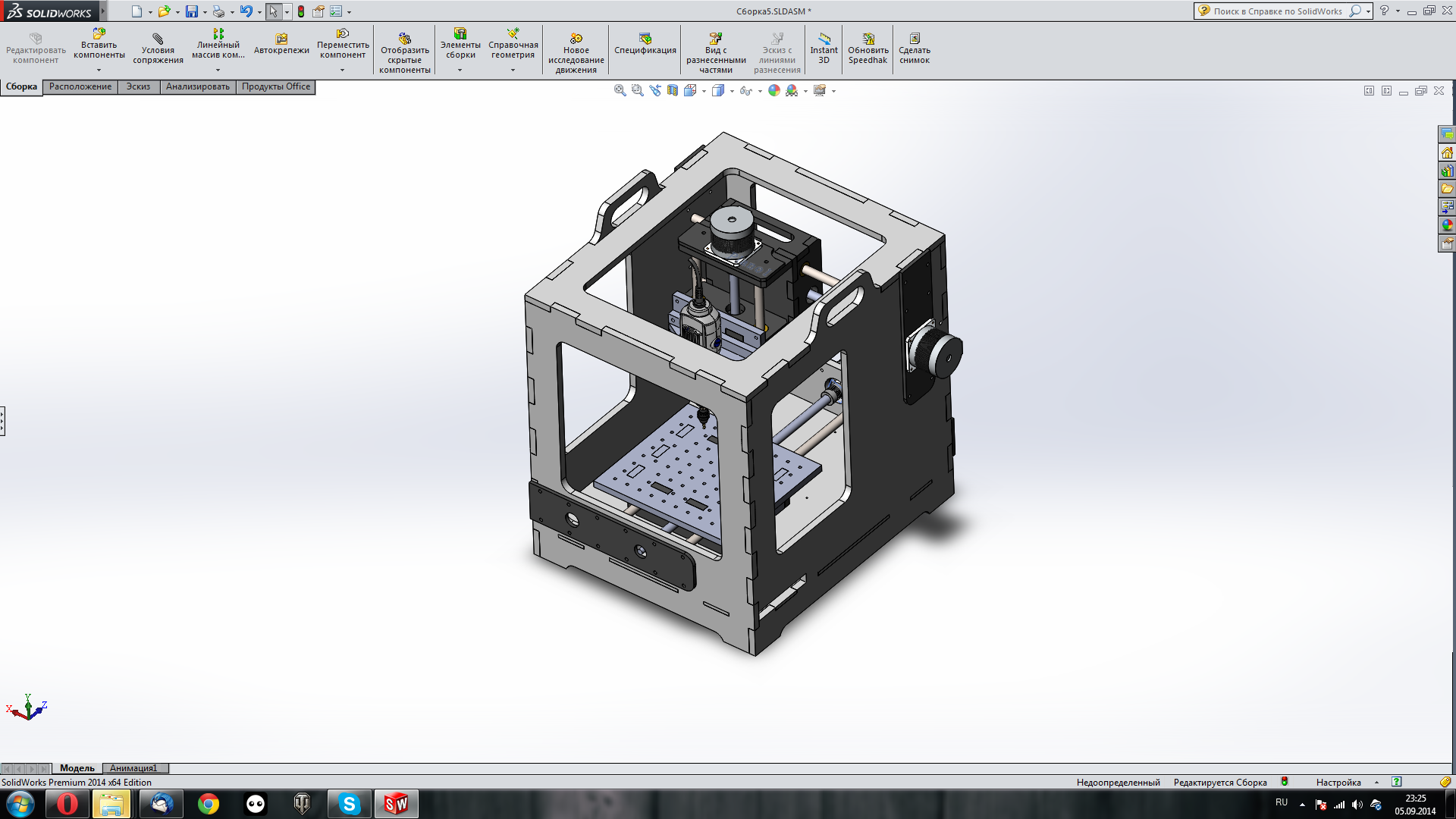This screenshot has height=819, width=1456.
Task: Click the Section View icon
Action: click(673, 90)
